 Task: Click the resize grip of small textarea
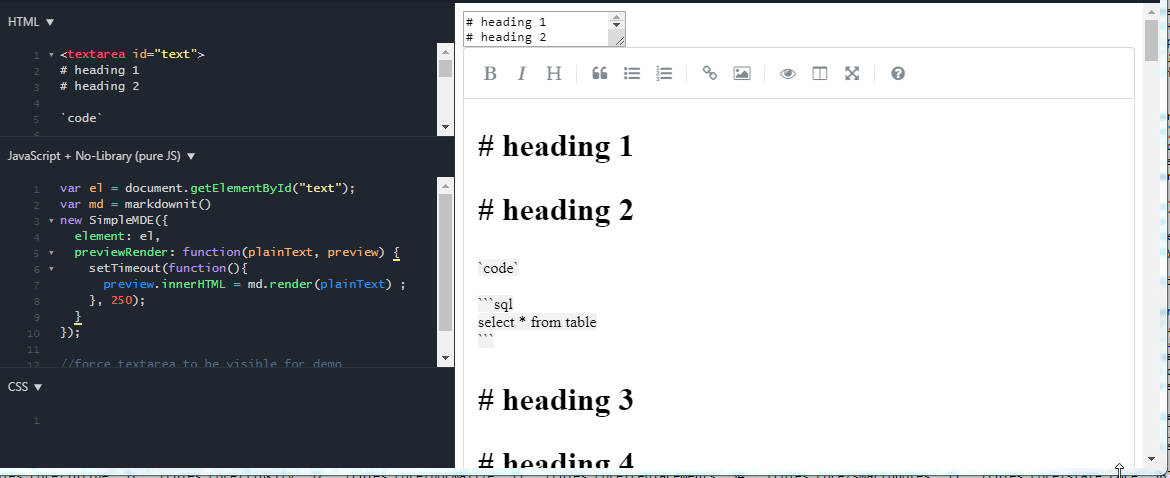click(x=619, y=42)
